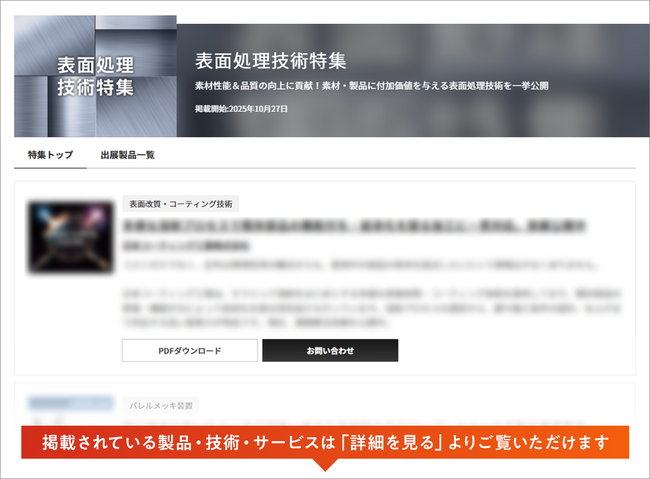This screenshot has width=650, height=479.
Task: Click the orange downward arrow below callout
Action: click(325, 464)
